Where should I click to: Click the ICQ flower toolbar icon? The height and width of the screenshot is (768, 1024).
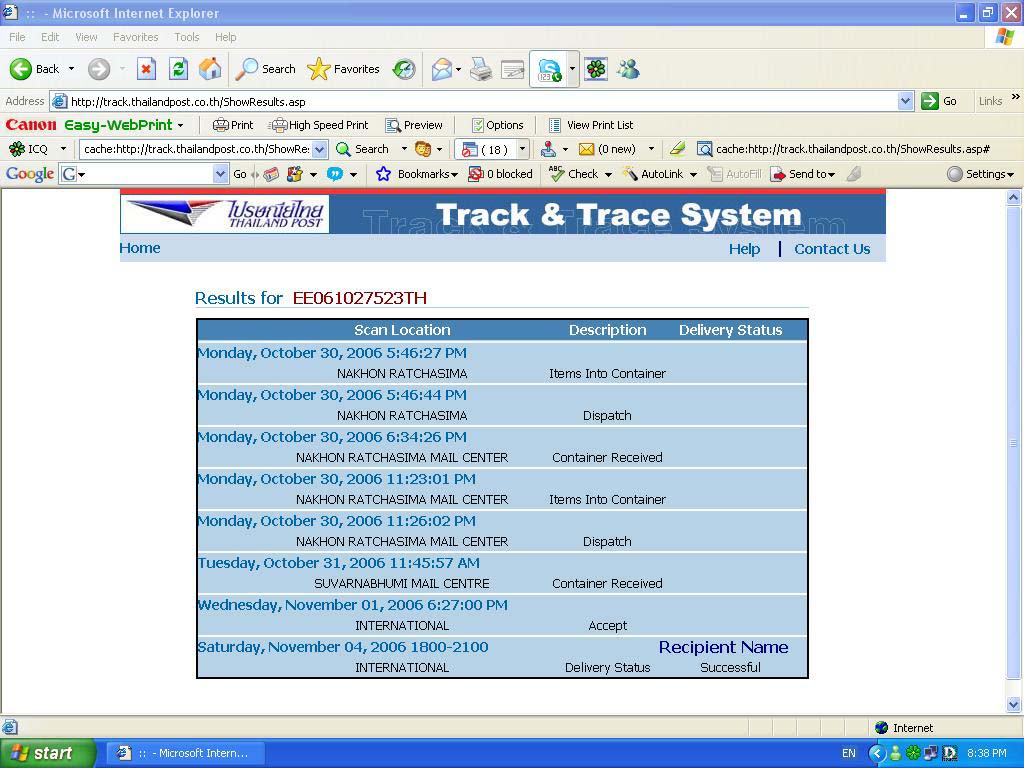pyautogui.click(x=596, y=69)
